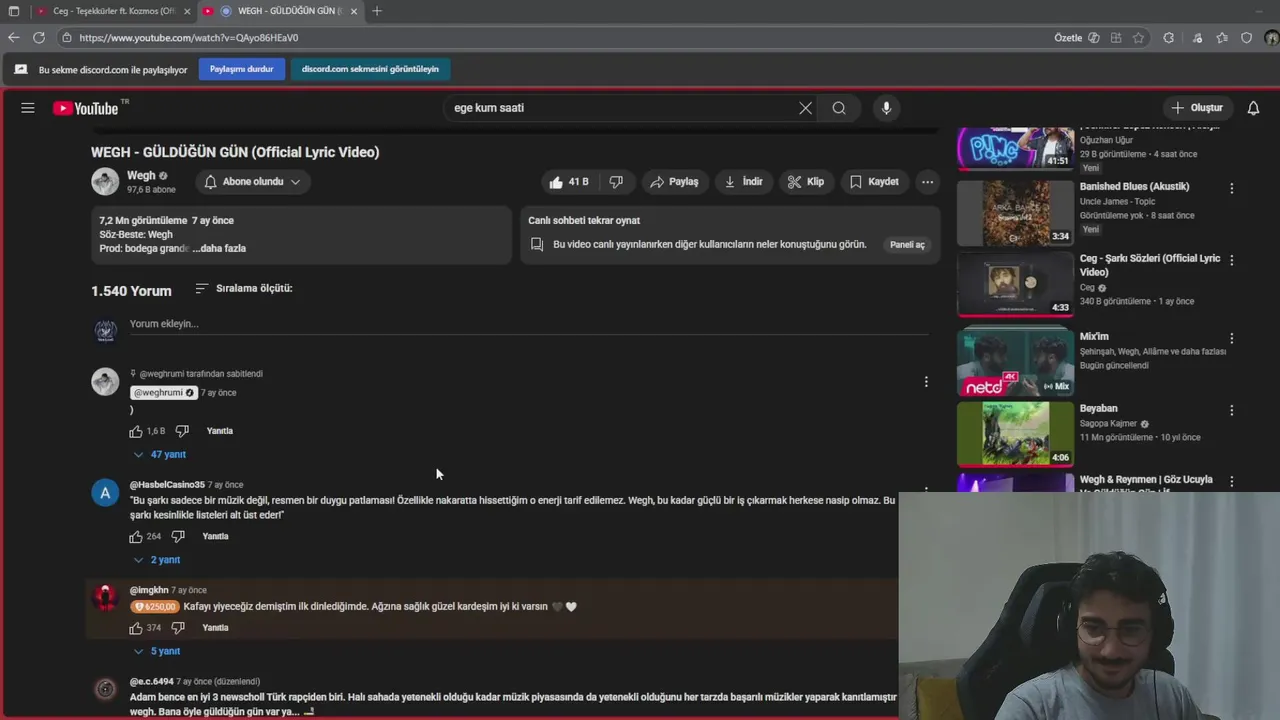This screenshot has height=720, width=1280.
Task: Open Mix'im playlist thumbnail
Action: [1016, 362]
